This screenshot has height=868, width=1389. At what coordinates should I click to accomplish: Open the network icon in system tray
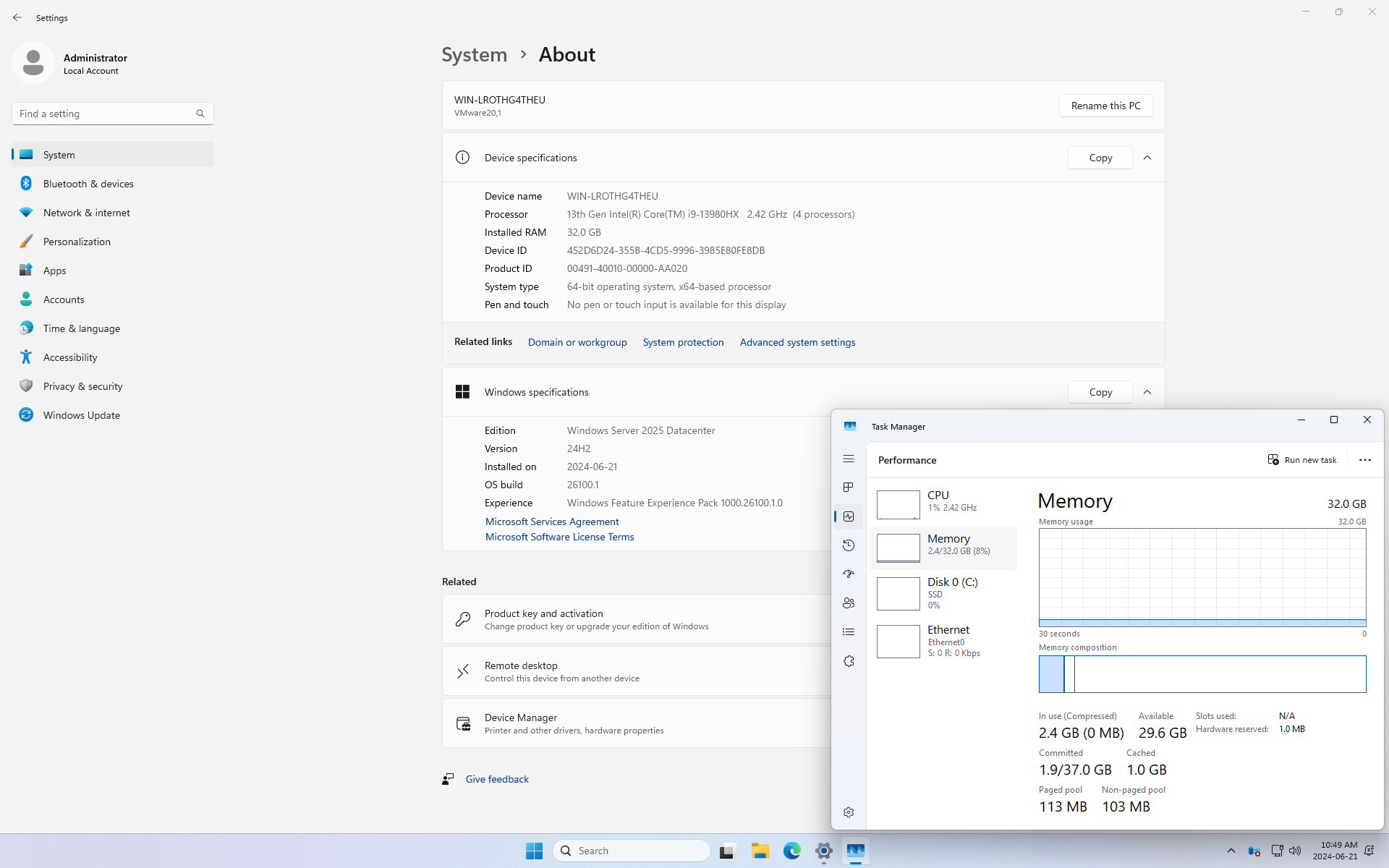pos(1277,851)
